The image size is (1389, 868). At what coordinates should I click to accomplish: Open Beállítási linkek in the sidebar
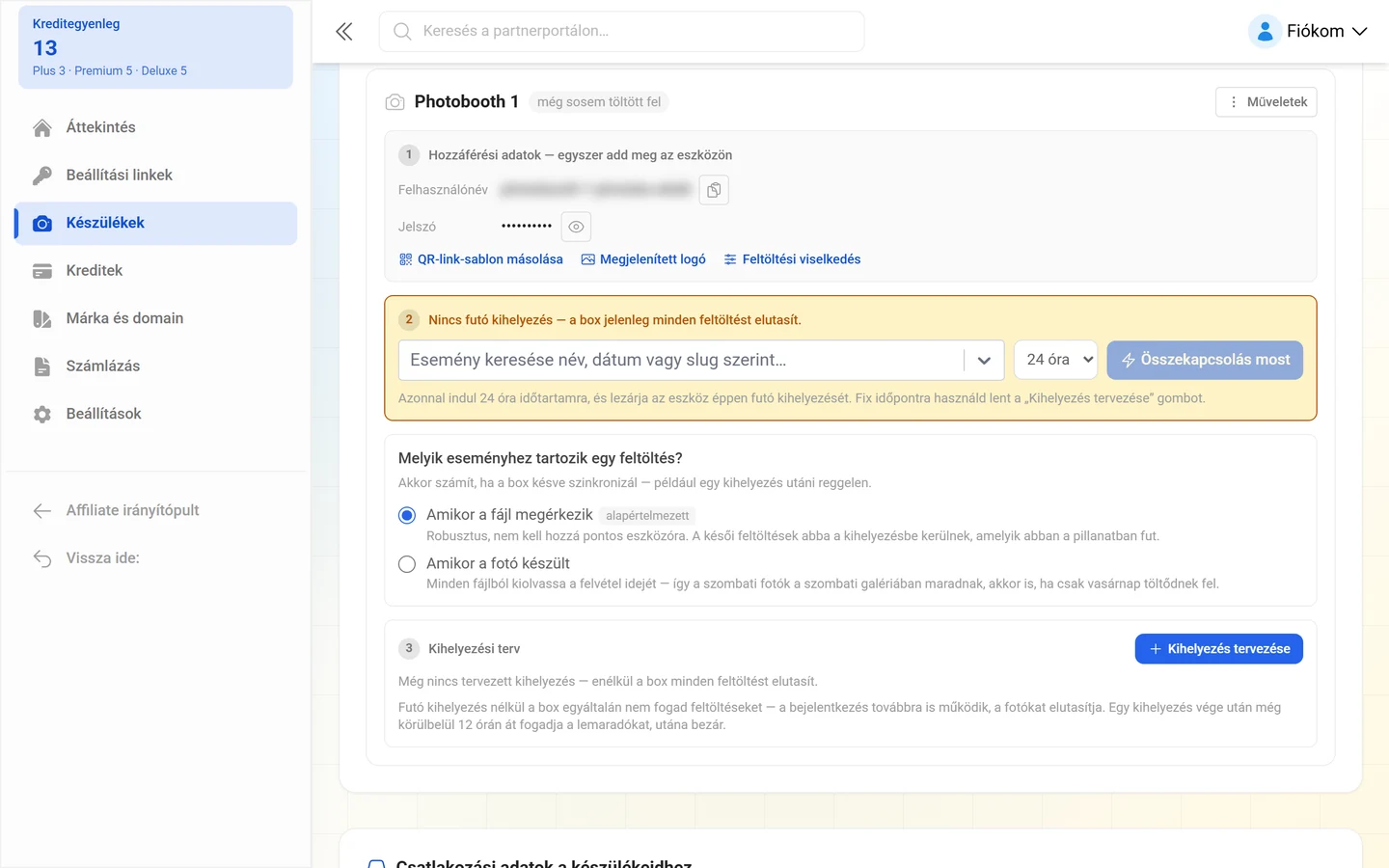[155, 176]
